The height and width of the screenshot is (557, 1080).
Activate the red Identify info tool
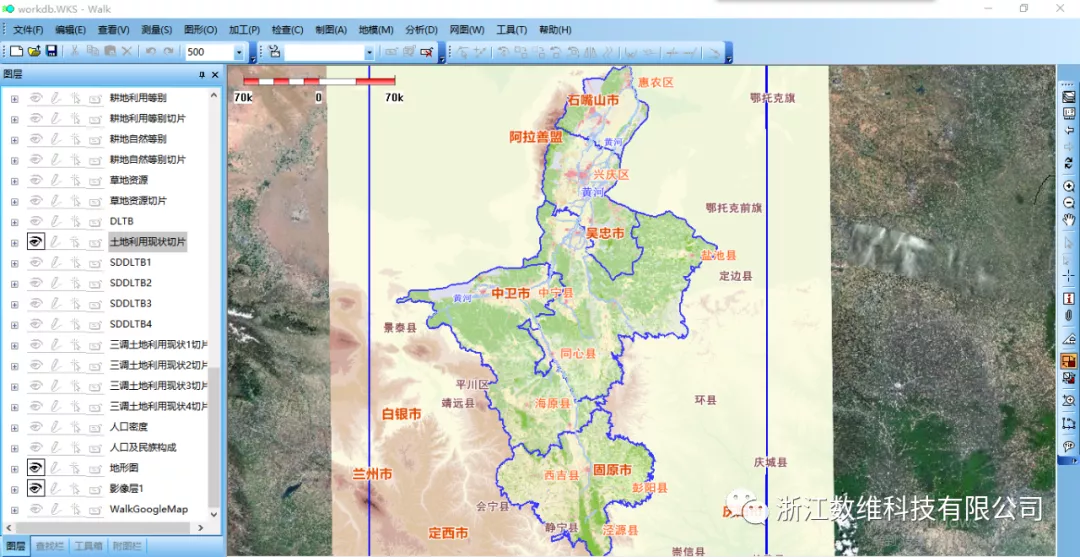pyautogui.click(x=1069, y=298)
